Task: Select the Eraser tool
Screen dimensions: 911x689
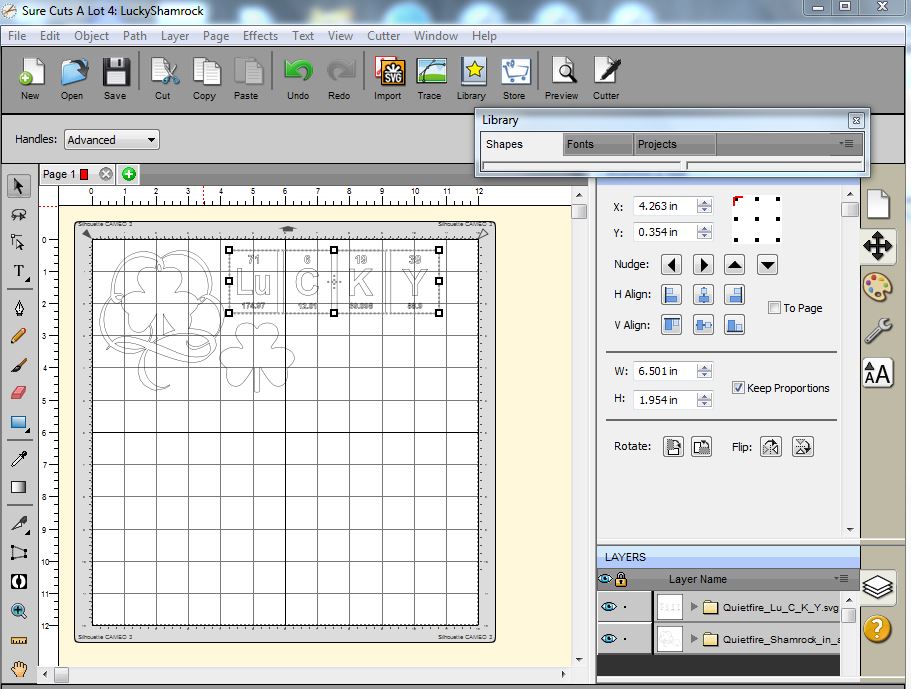Action: pyautogui.click(x=18, y=393)
